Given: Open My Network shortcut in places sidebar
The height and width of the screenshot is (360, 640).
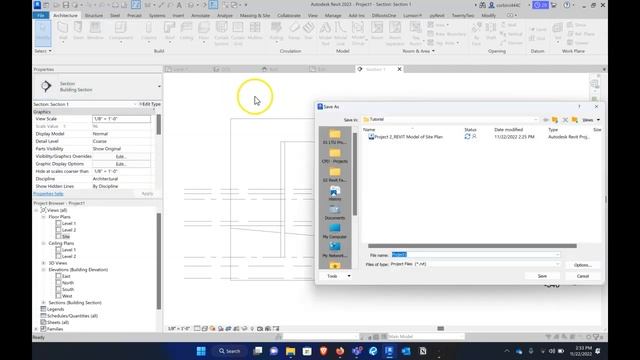Looking at the screenshot, I should coord(335,250).
